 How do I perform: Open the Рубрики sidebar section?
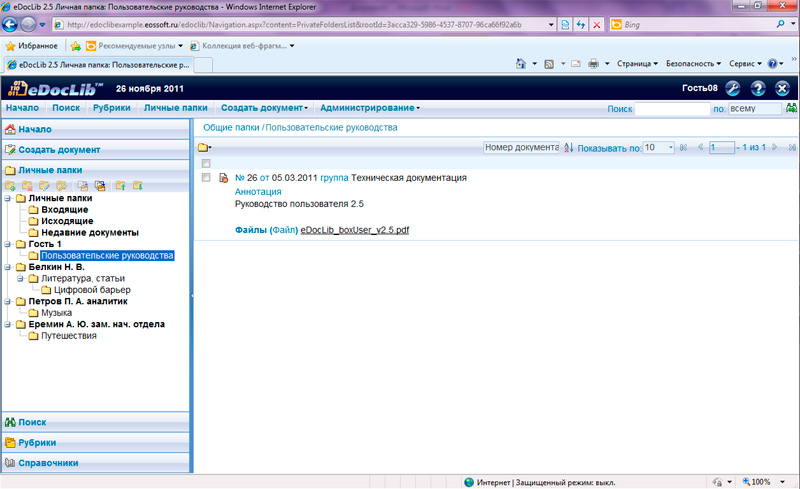(x=95, y=443)
